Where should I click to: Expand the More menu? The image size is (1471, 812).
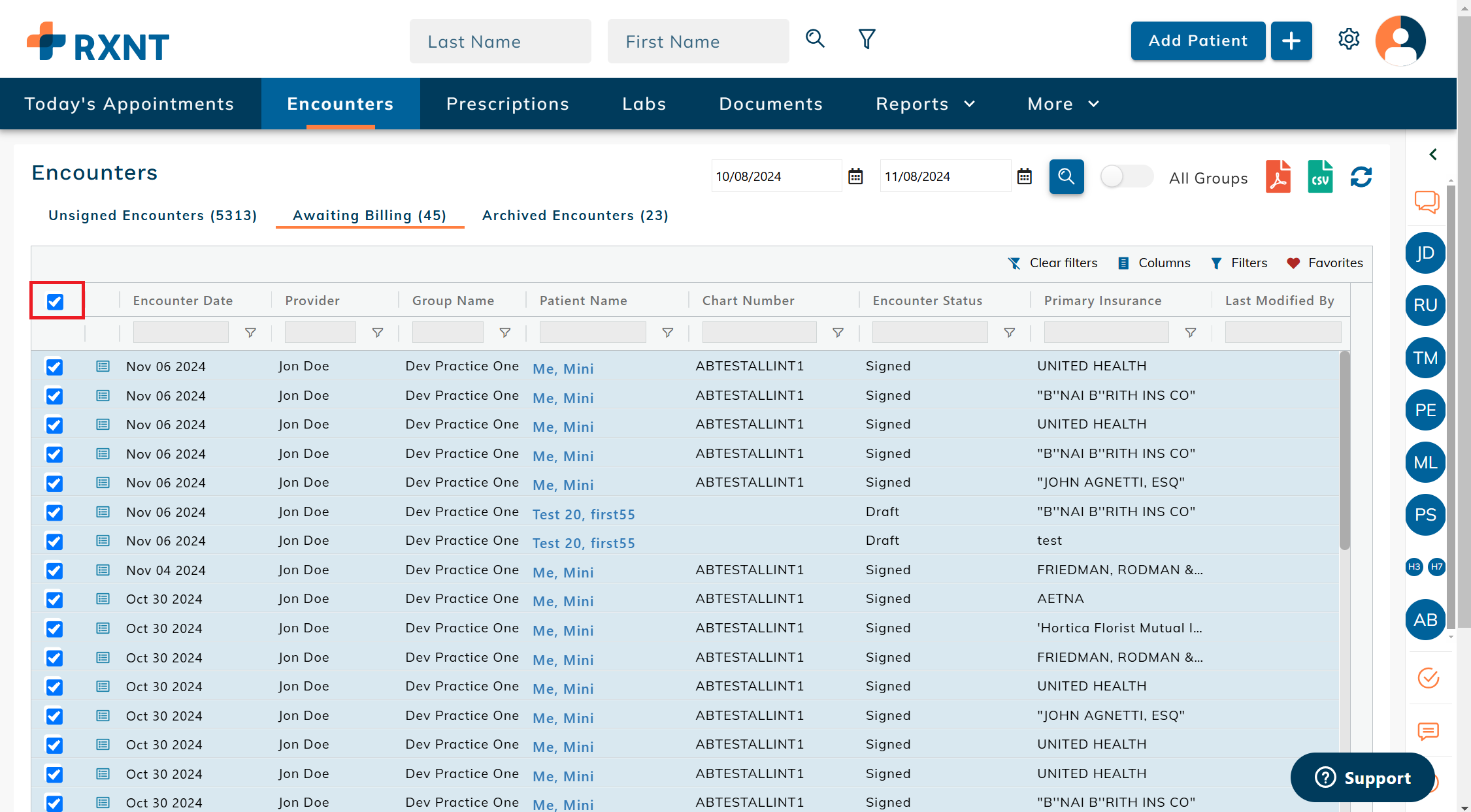click(1063, 104)
